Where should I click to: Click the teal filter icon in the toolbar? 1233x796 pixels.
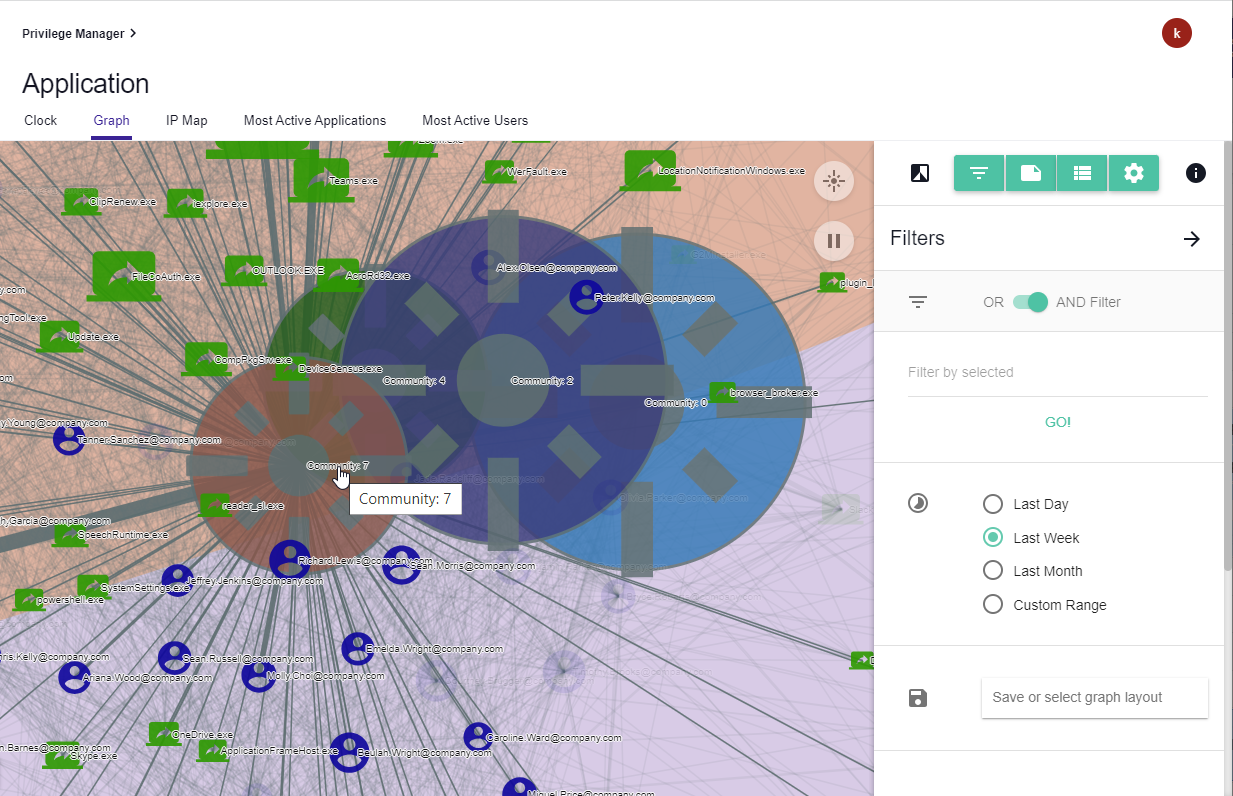(x=978, y=173)
